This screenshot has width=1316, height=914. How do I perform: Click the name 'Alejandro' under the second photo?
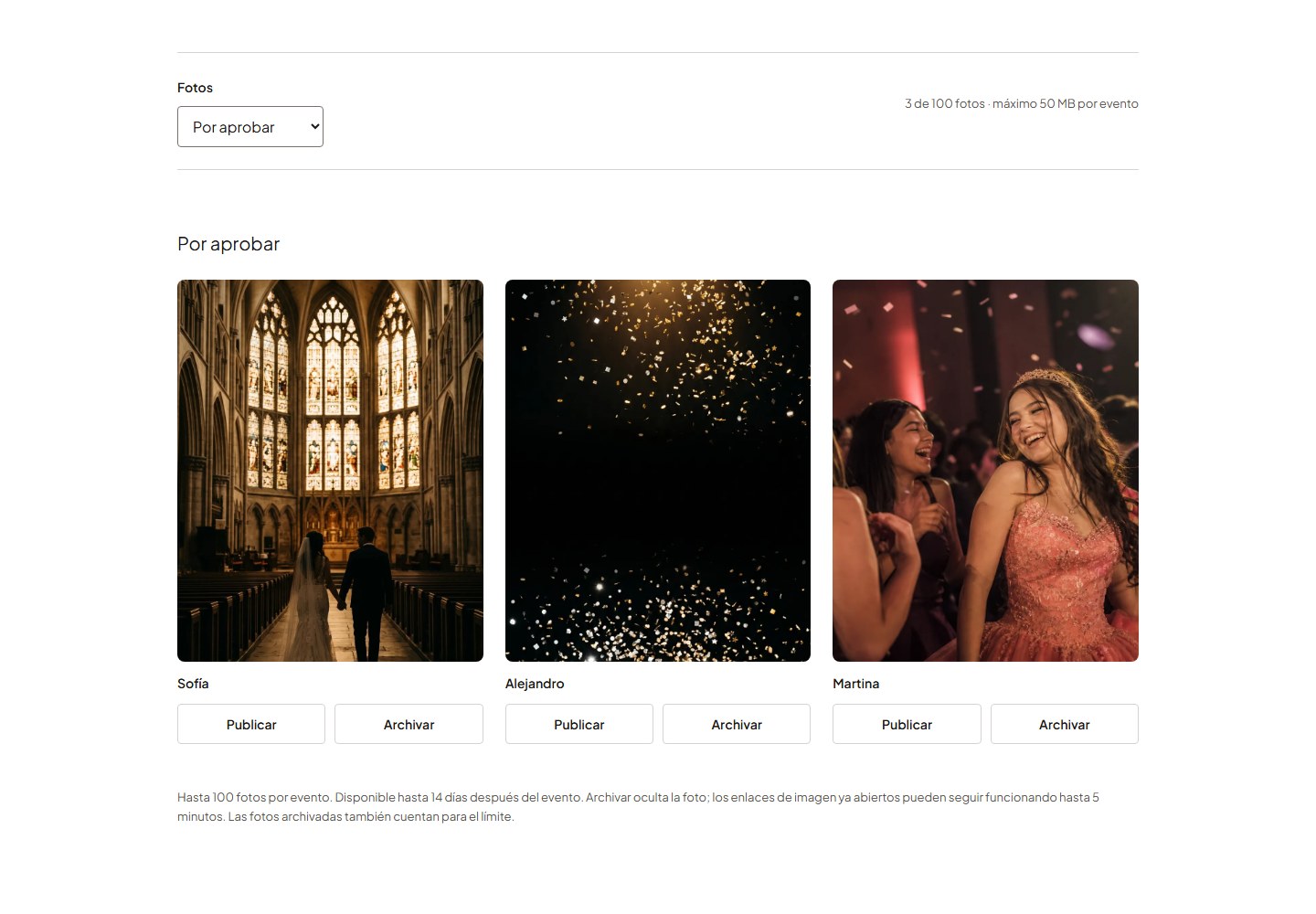[x=535, y=684]
